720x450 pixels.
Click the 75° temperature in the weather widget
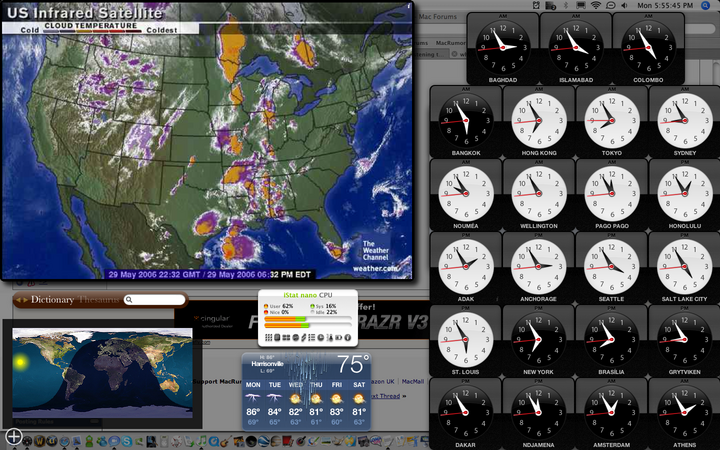coord(353,365)
